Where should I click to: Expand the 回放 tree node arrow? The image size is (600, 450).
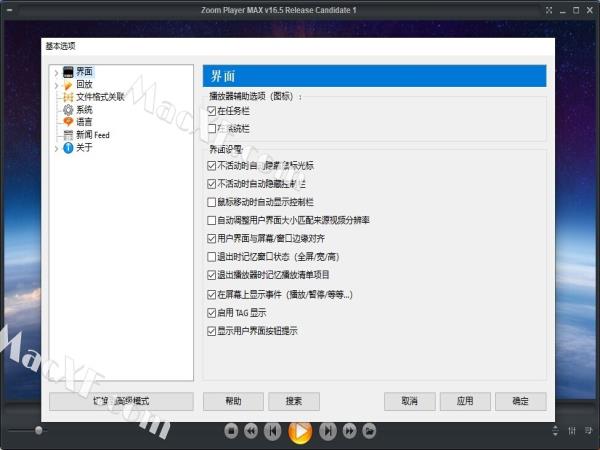(x=56, y=85)
